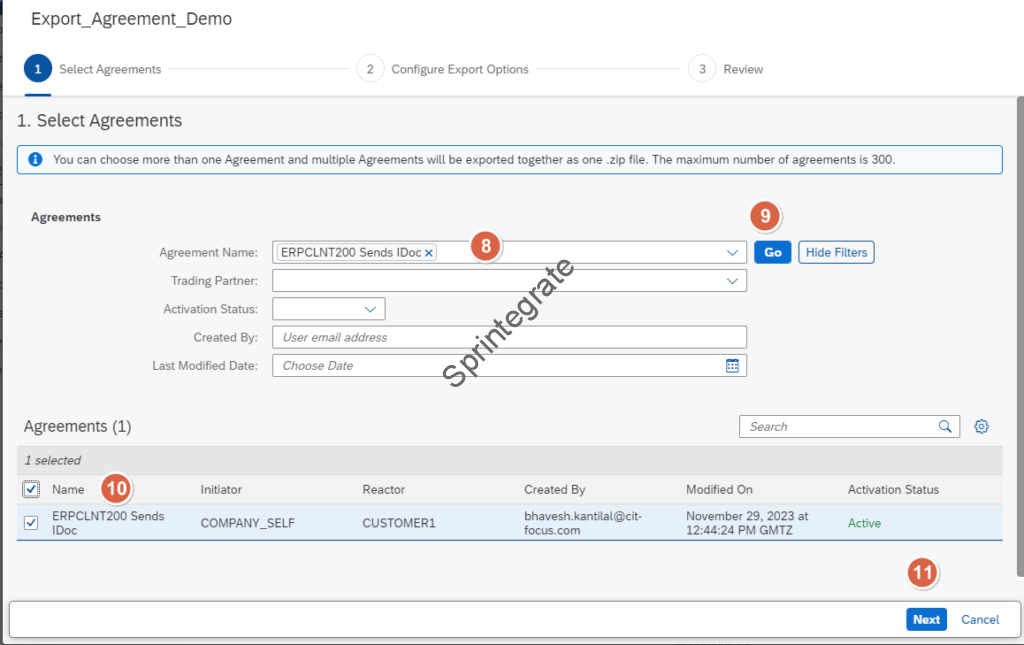
Task: Cancel the export wizard
Action: [980, 619]
